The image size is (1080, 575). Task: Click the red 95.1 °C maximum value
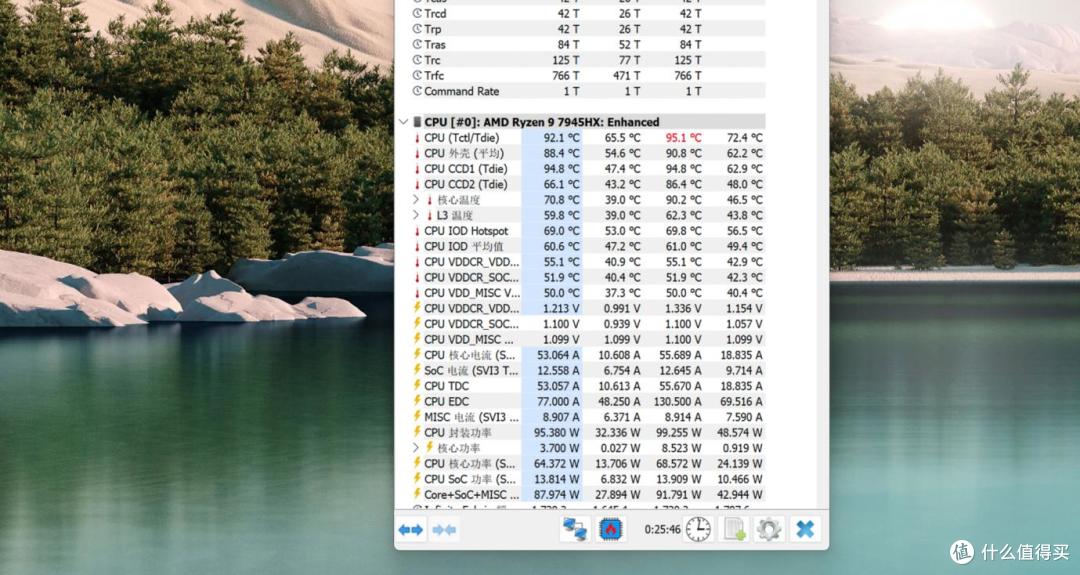point(683,138)
